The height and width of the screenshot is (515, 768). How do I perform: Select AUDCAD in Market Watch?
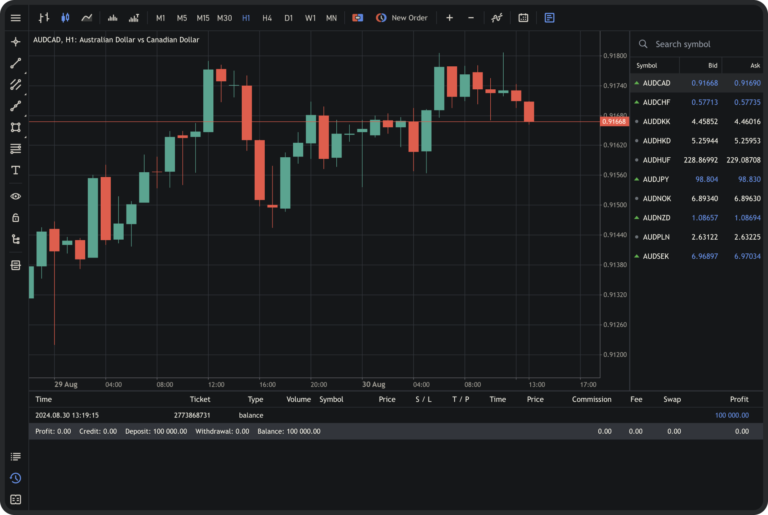pyautogui.click(x=696, y=83)
